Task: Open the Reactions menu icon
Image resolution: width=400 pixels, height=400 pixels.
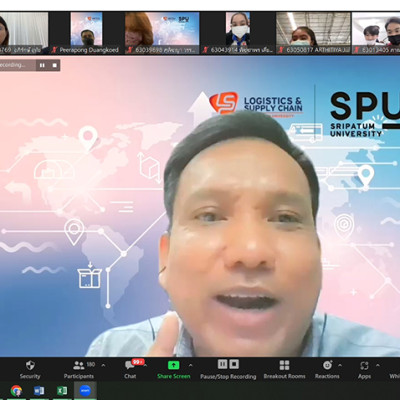Action: [x=327, y=365]
